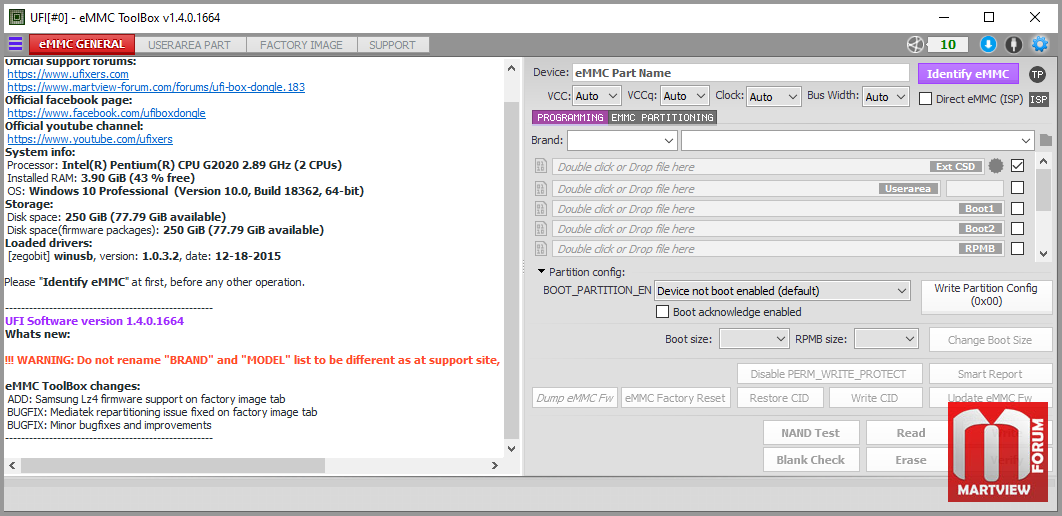This screenshot has height=516, width=1062.
Task: Switch to SUPPORT tab
Action: click(393, 45)
